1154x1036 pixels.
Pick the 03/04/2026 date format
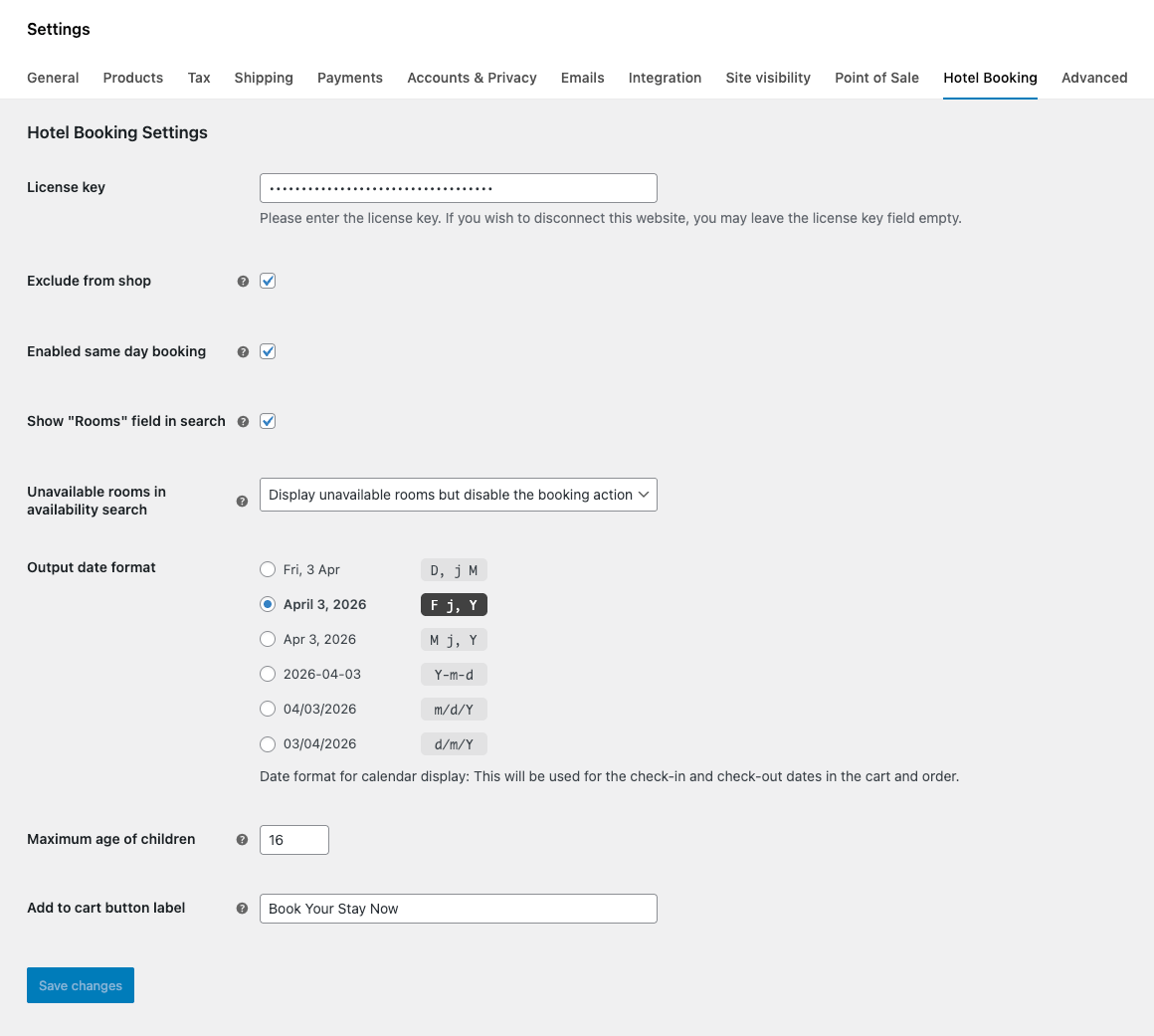pos(268,743)
